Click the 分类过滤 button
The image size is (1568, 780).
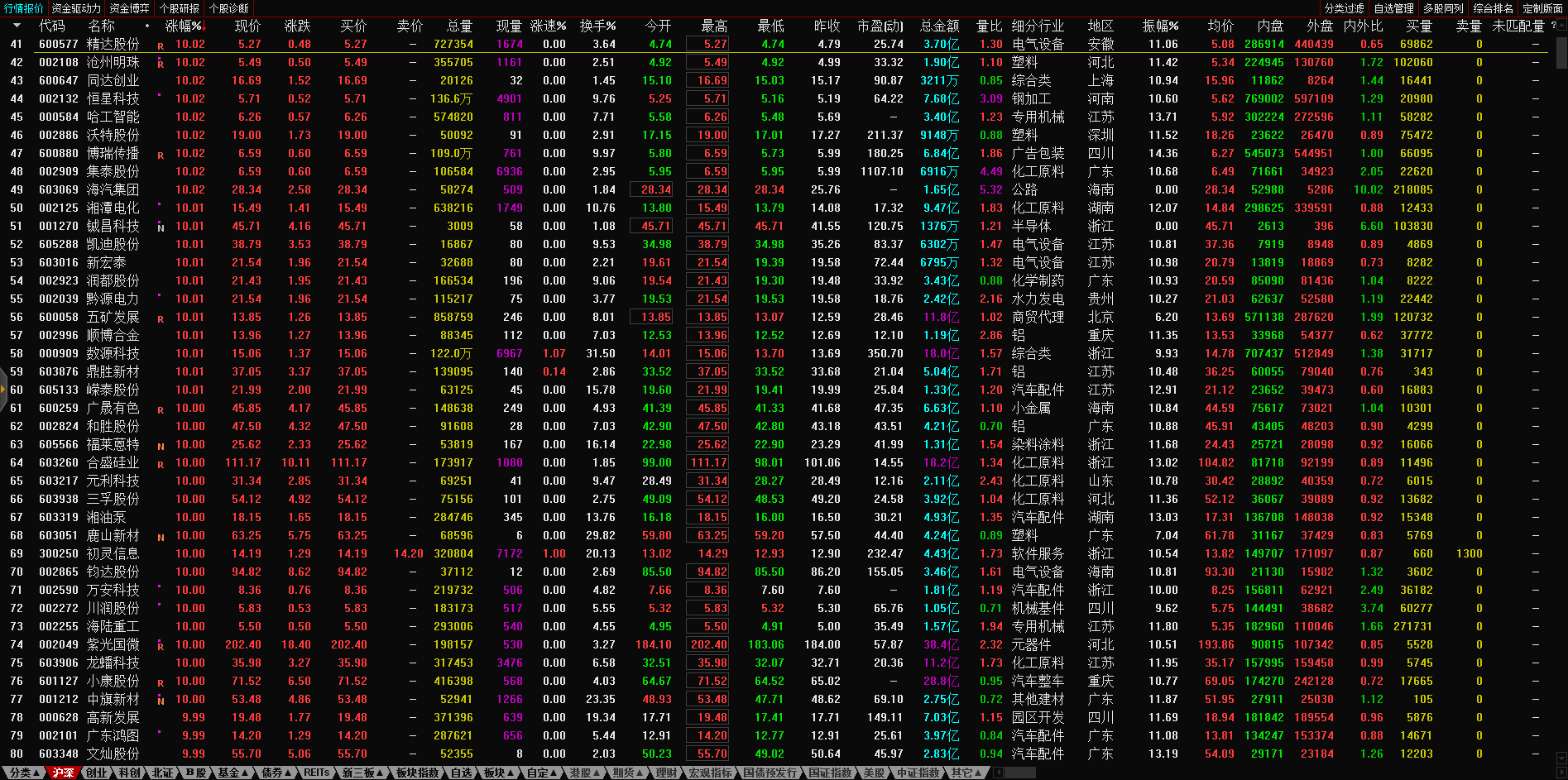(x=1344, y=8)
